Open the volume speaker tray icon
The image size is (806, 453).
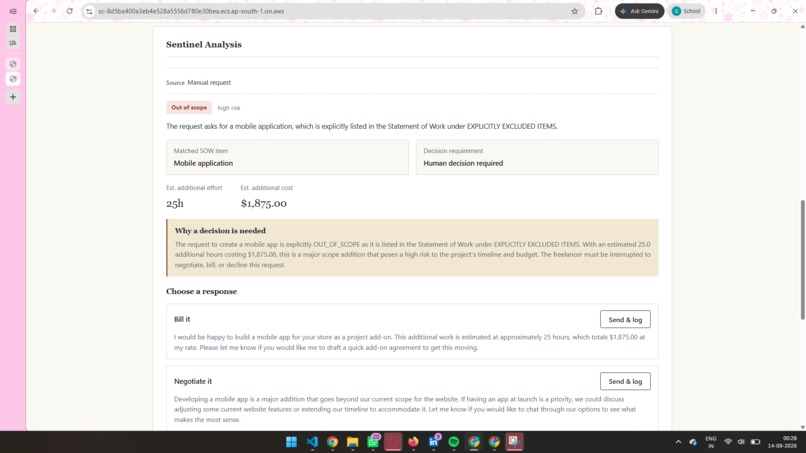pos(741,442)
